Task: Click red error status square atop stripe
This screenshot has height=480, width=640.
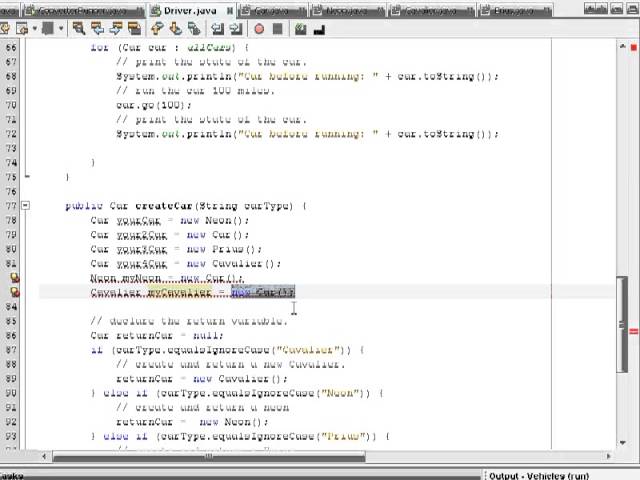Action: [634, 47]
